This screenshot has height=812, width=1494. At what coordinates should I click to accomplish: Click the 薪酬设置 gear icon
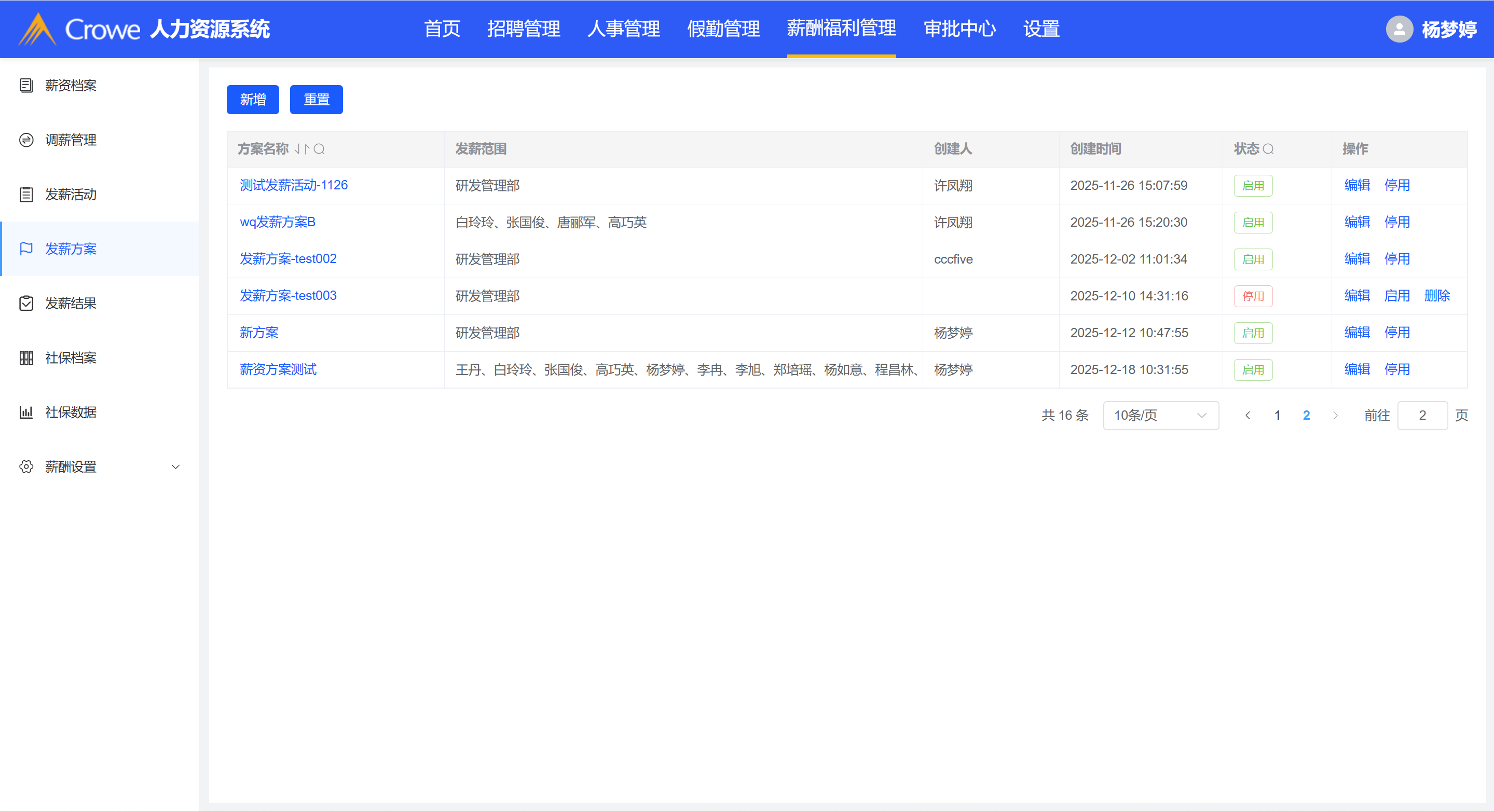click(x=26, y=467)
